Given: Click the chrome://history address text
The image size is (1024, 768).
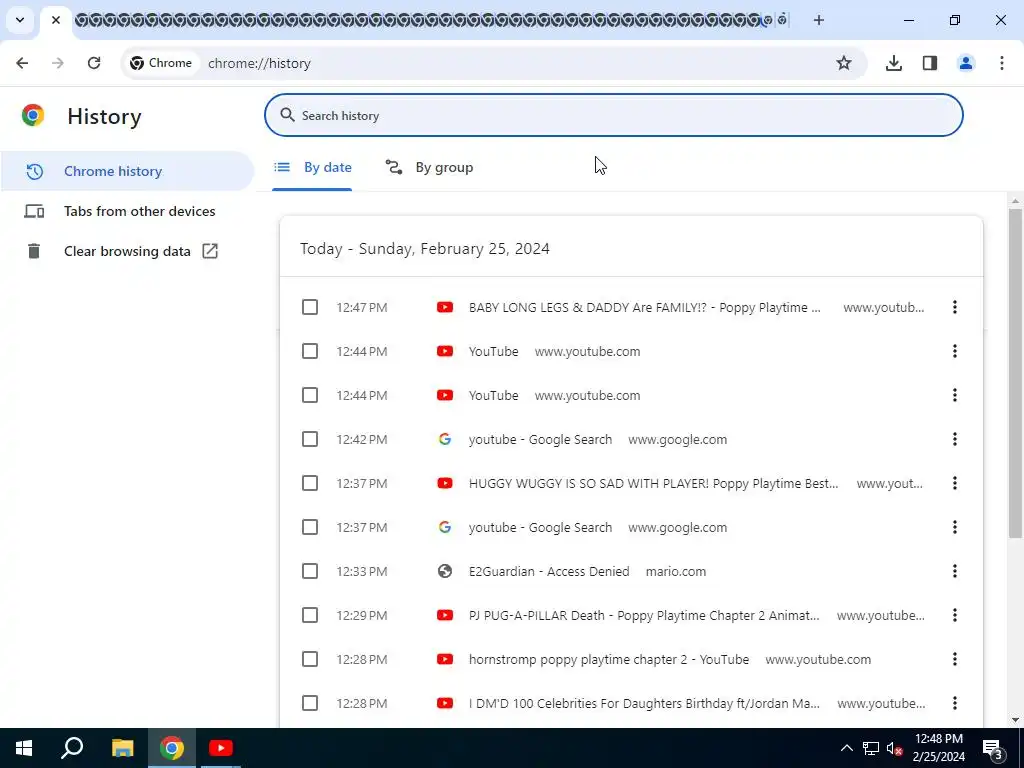Looking at the screenshot, I should click(x=259, y=63).
